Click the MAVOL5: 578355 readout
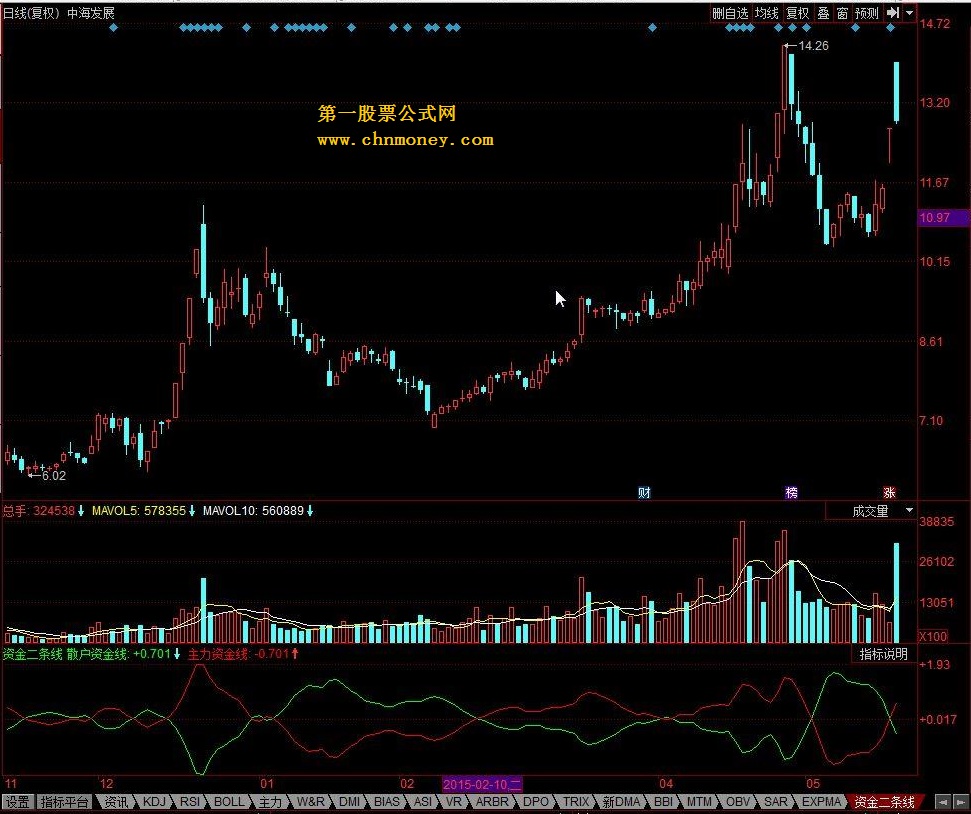Viewport: 971px width, 814px height. (139, 511)
